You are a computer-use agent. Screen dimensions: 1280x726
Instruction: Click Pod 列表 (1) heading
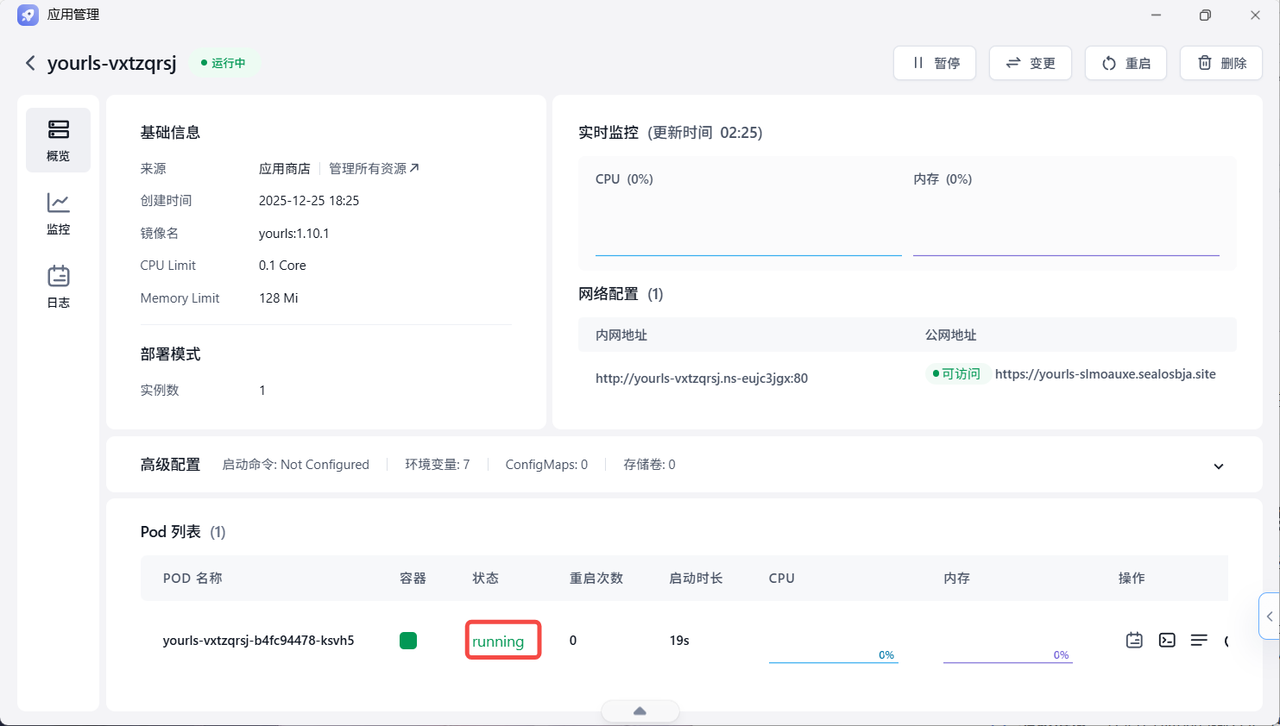pyautogui.click(x=183, y=532)
